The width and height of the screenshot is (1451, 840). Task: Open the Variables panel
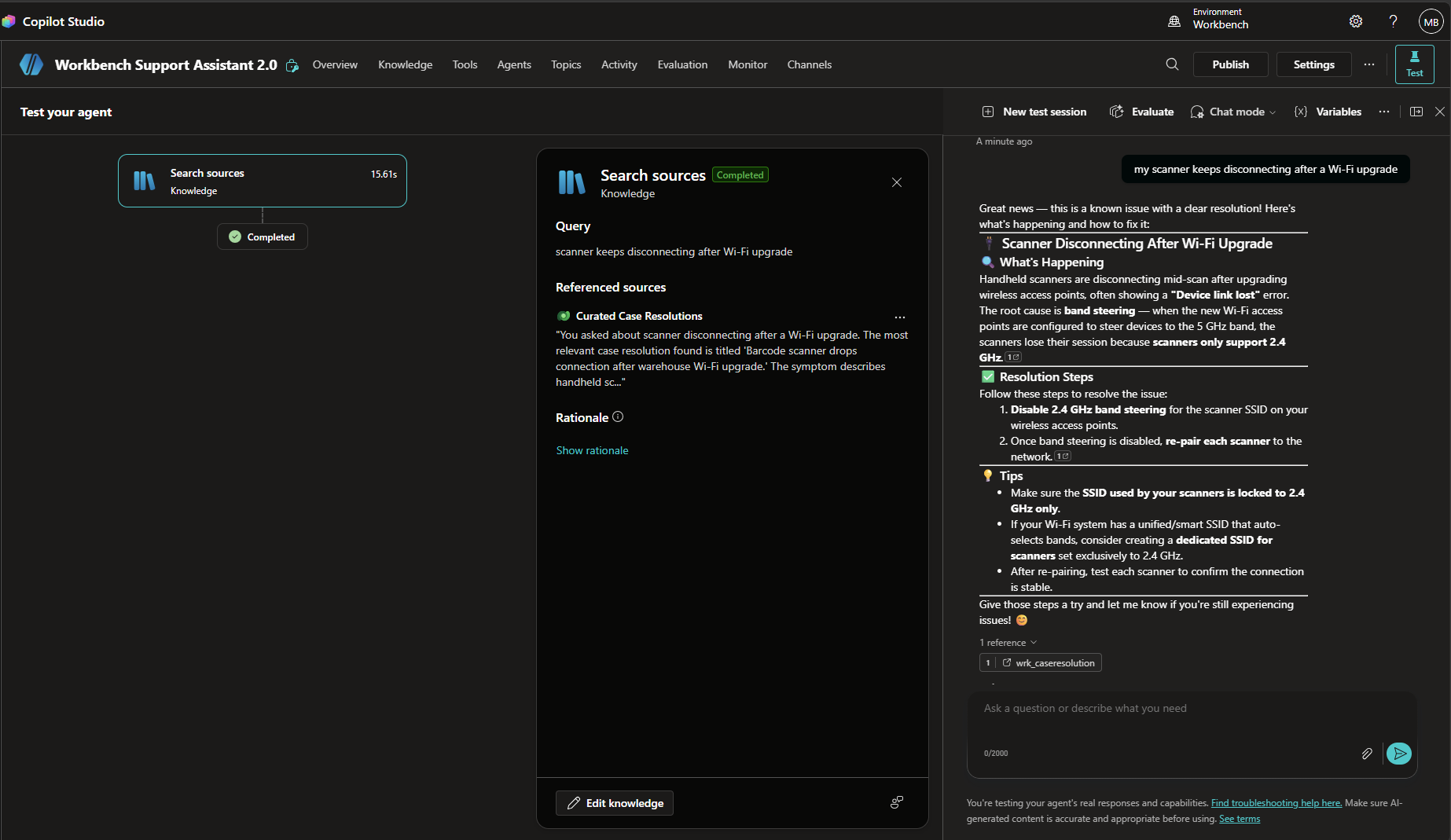pos(1328,112)
